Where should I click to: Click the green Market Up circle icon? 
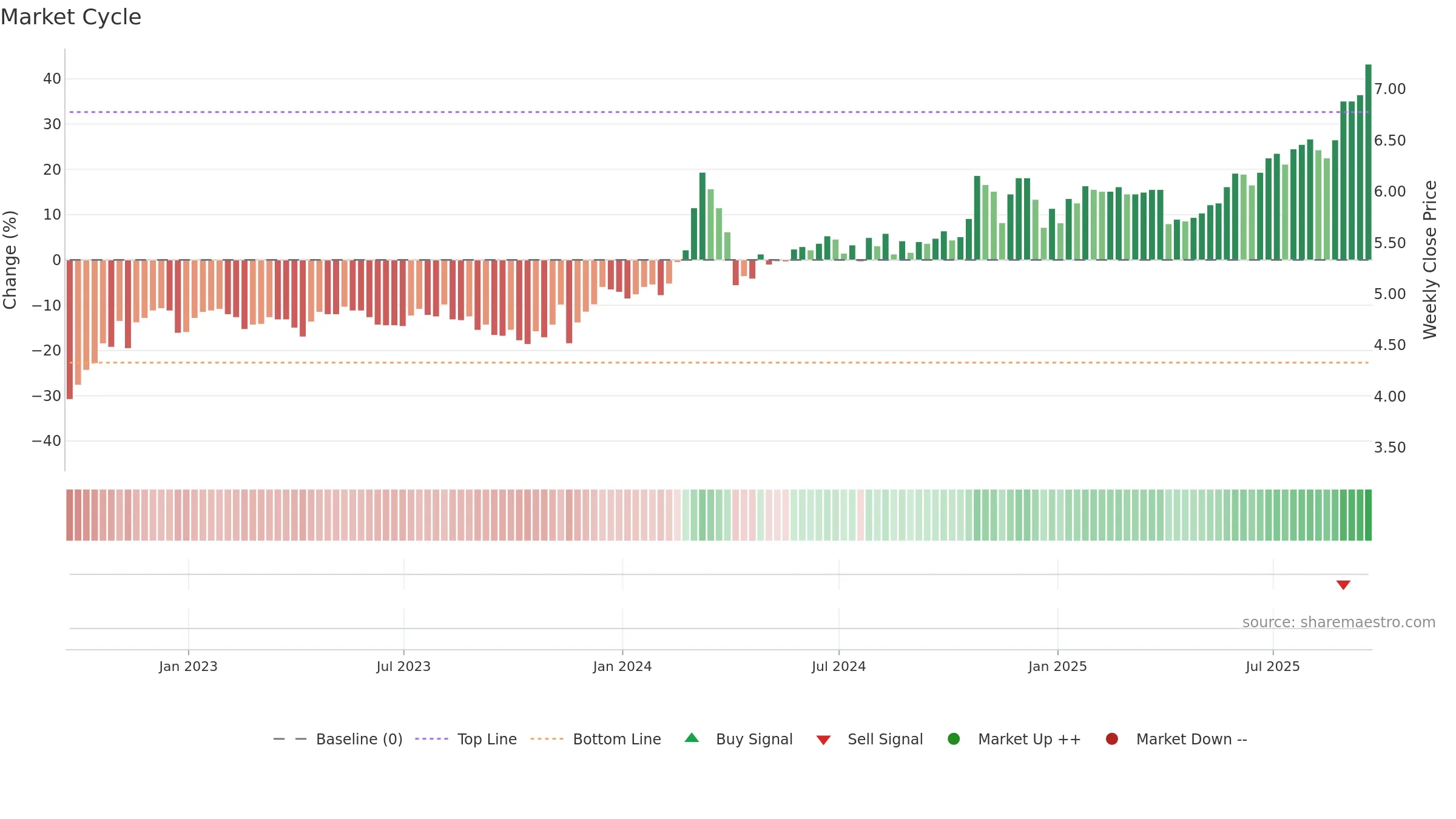(954, 739)
